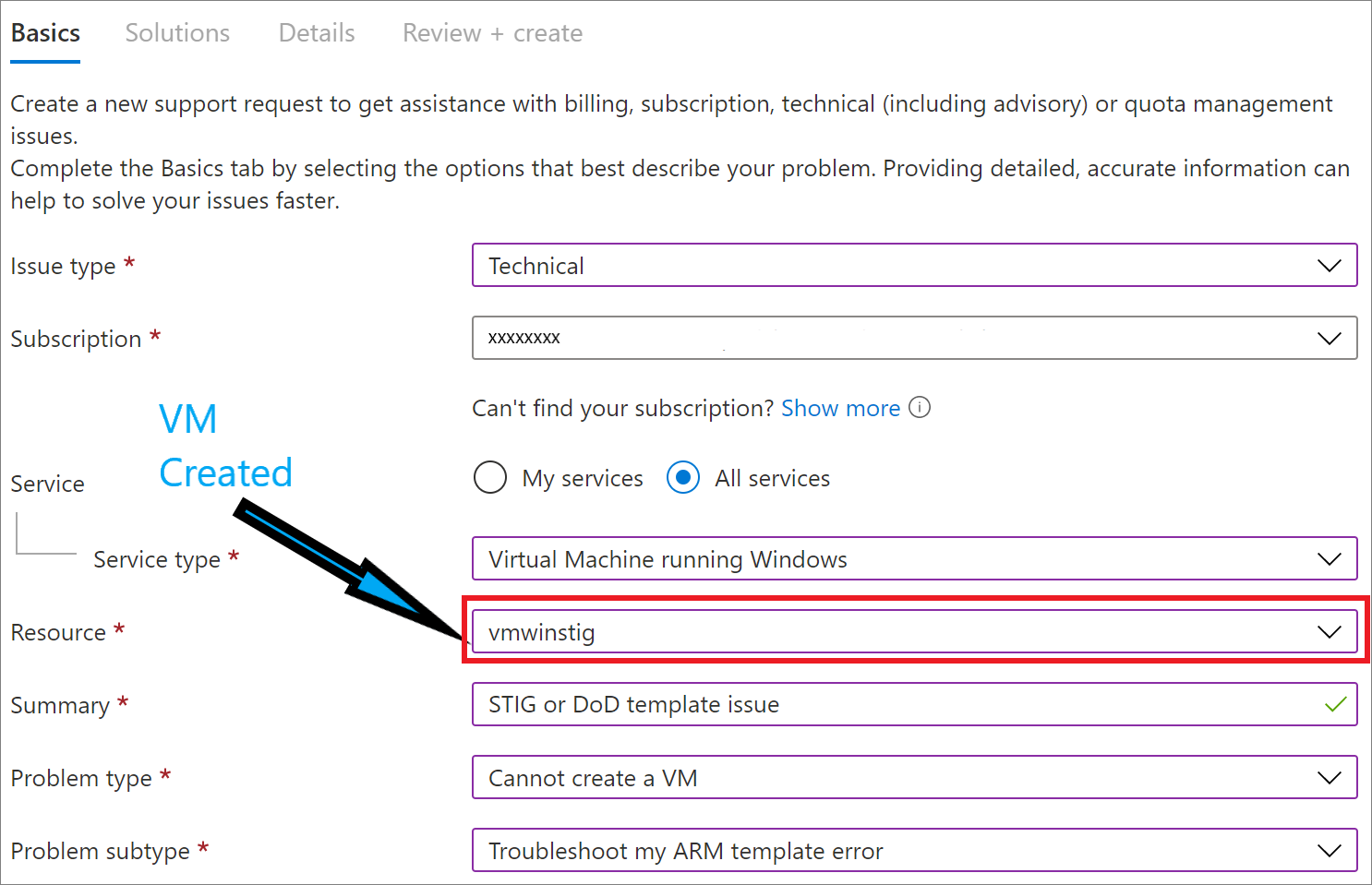Screen dimensions: 1372x885
Task: Click the Show more link
Action: [840, 408]
